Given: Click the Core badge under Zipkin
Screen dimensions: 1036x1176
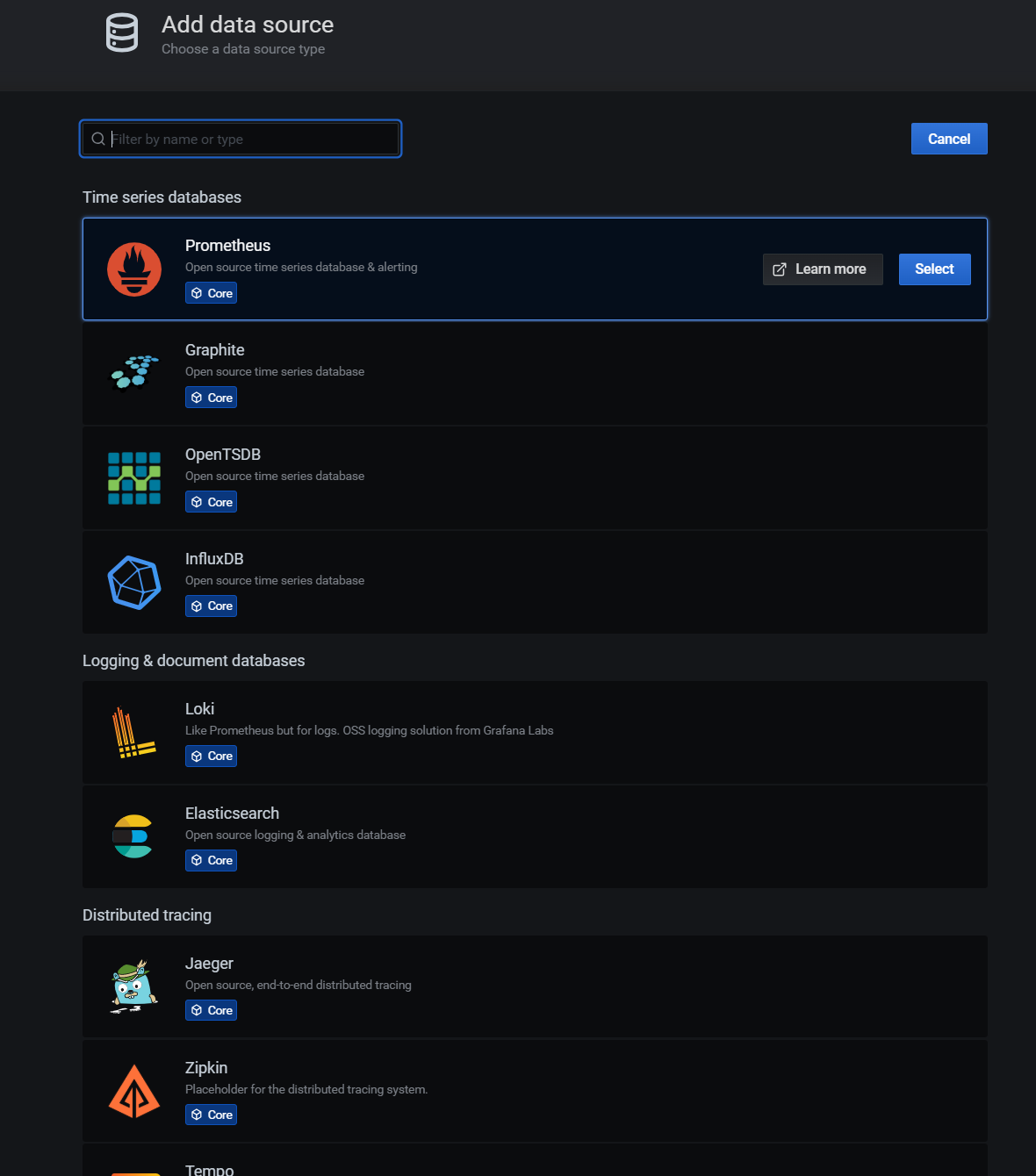Looking at the screenshot, I should point(211,1115).
